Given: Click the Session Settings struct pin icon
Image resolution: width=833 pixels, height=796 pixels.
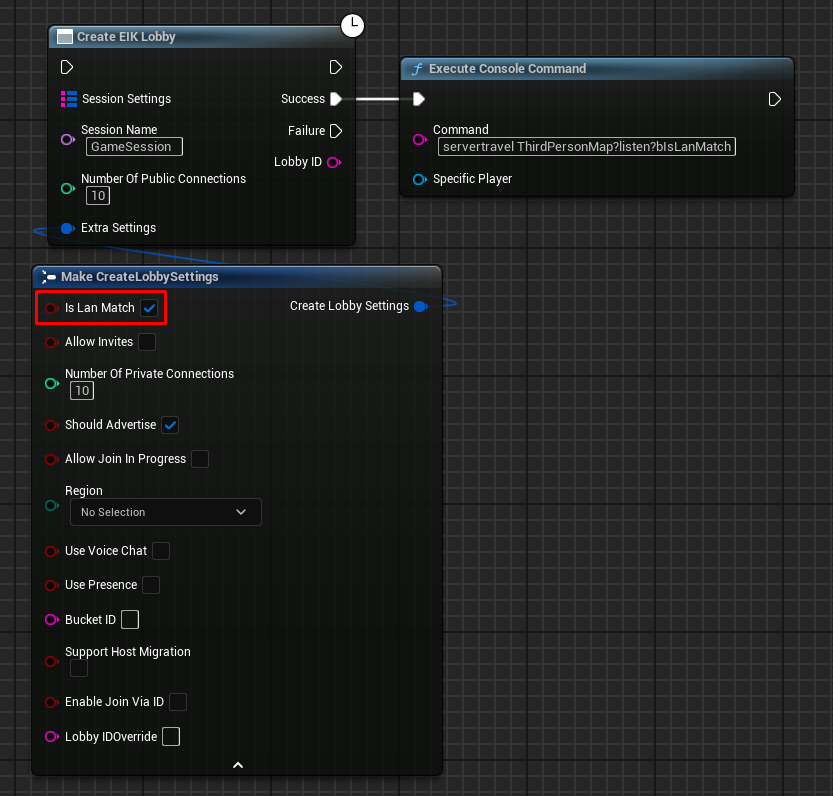Looking at the screenshot, I should (69, 99).
